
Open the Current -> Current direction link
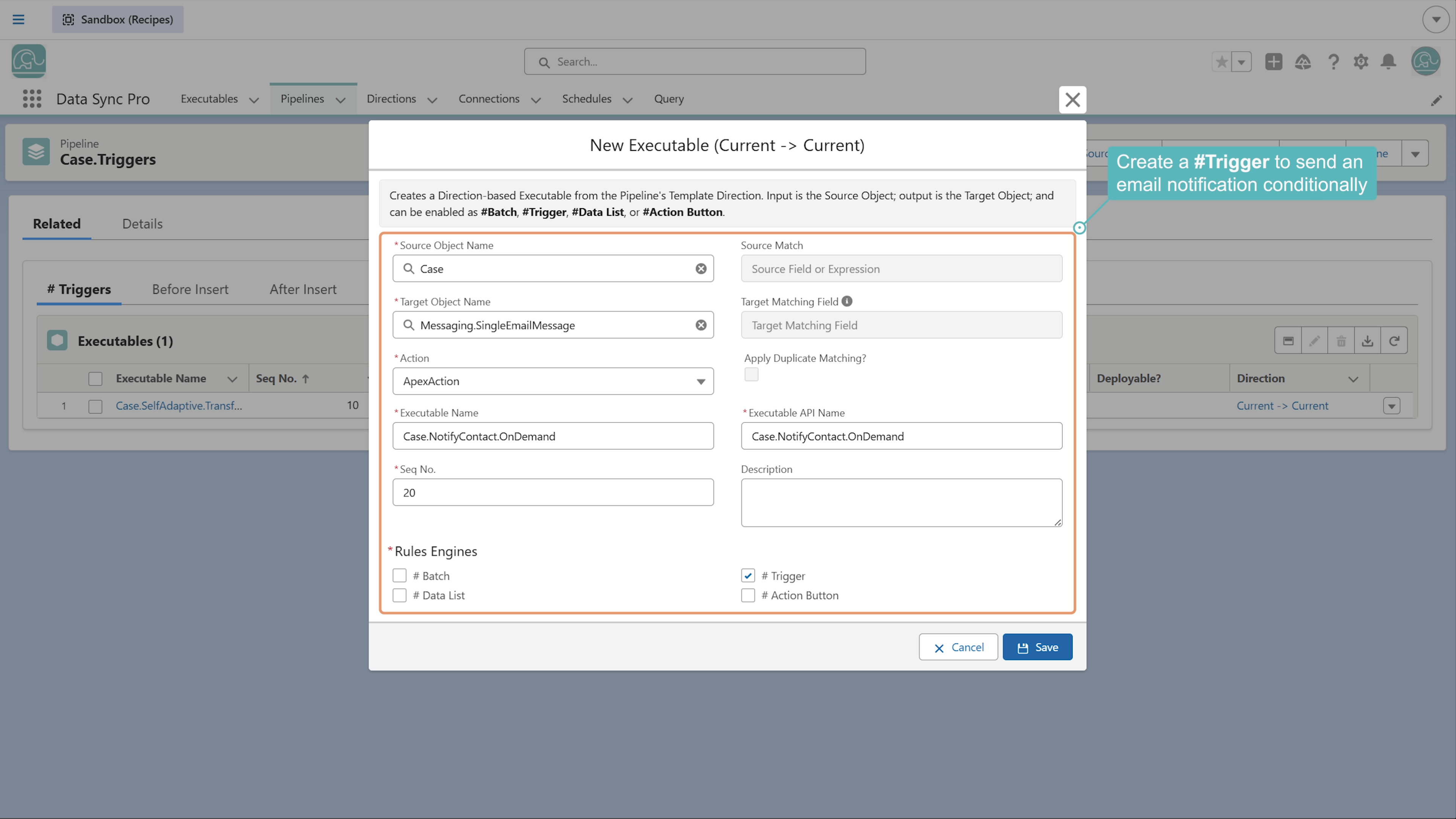point(1282,406)
